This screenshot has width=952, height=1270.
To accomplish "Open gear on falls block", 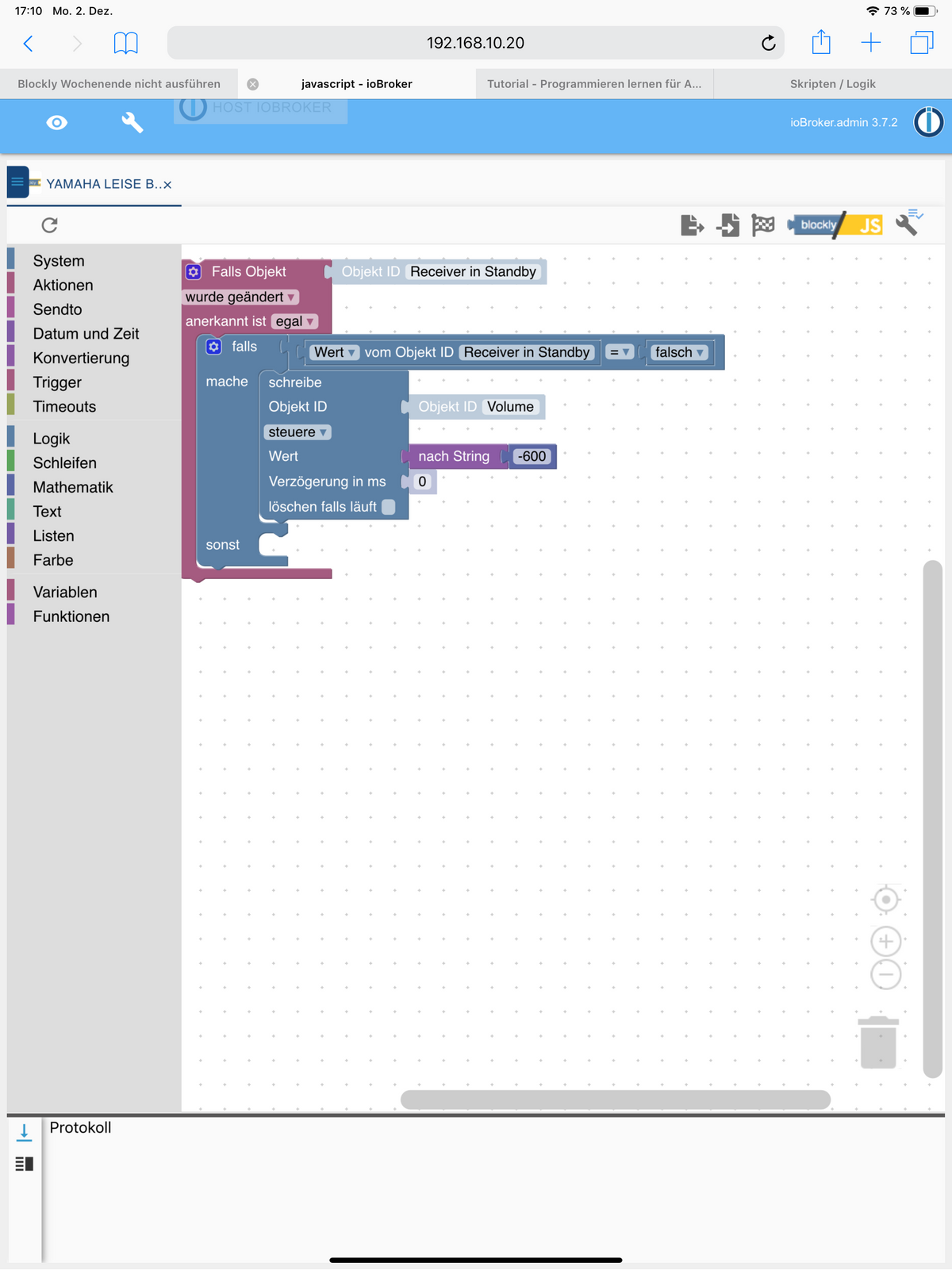I will [213, 347].
